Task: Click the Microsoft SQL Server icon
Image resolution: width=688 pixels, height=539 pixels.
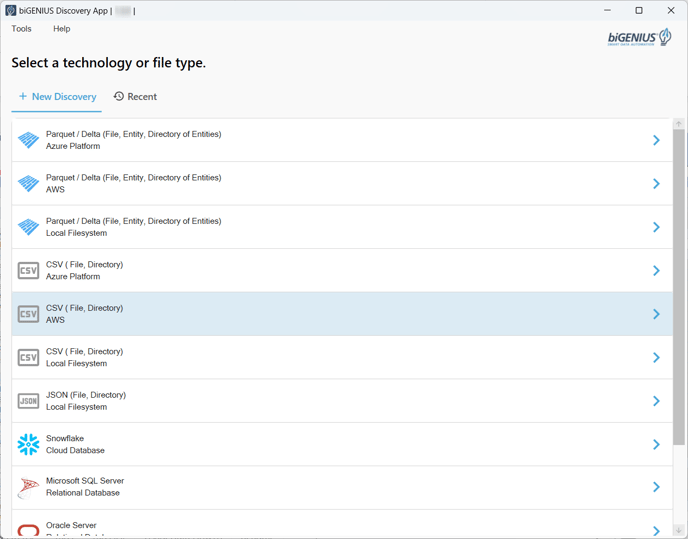Action: (x=29, y=488)
